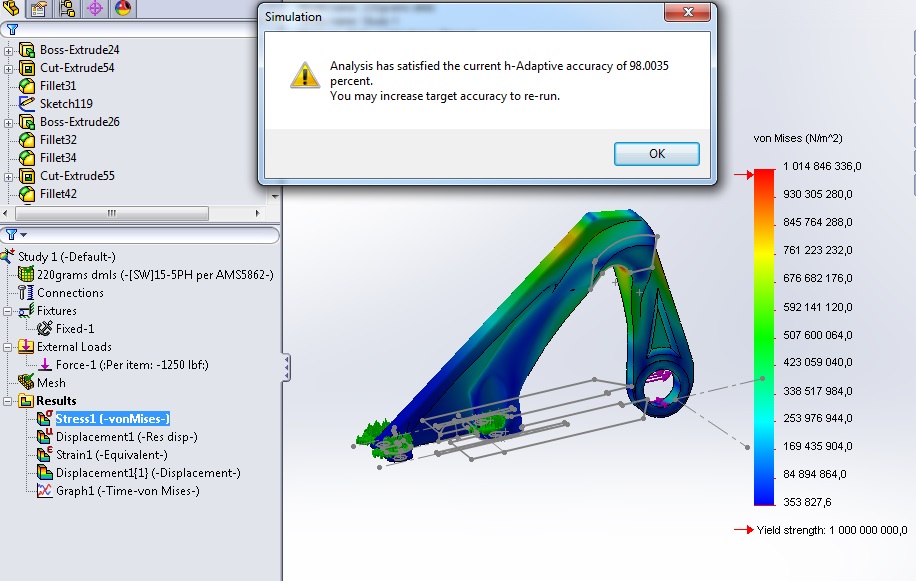Image resolution: width=916 pixels, height=581 pixels.
Task: Click the Strain1 plot icon
Action: 44,454
